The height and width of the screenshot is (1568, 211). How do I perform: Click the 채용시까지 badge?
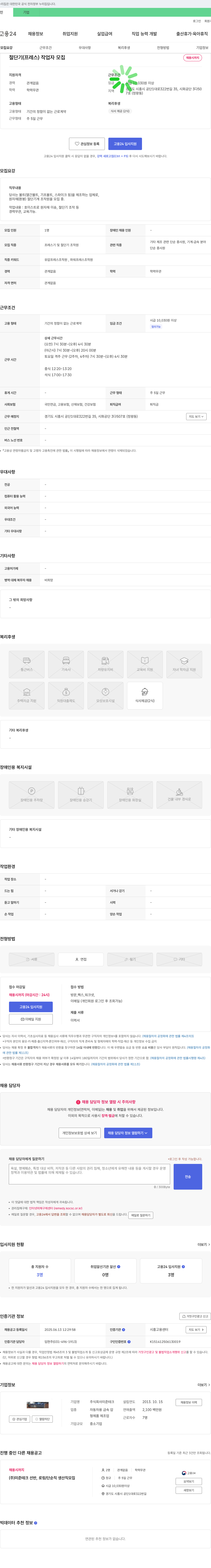point(193,58)
